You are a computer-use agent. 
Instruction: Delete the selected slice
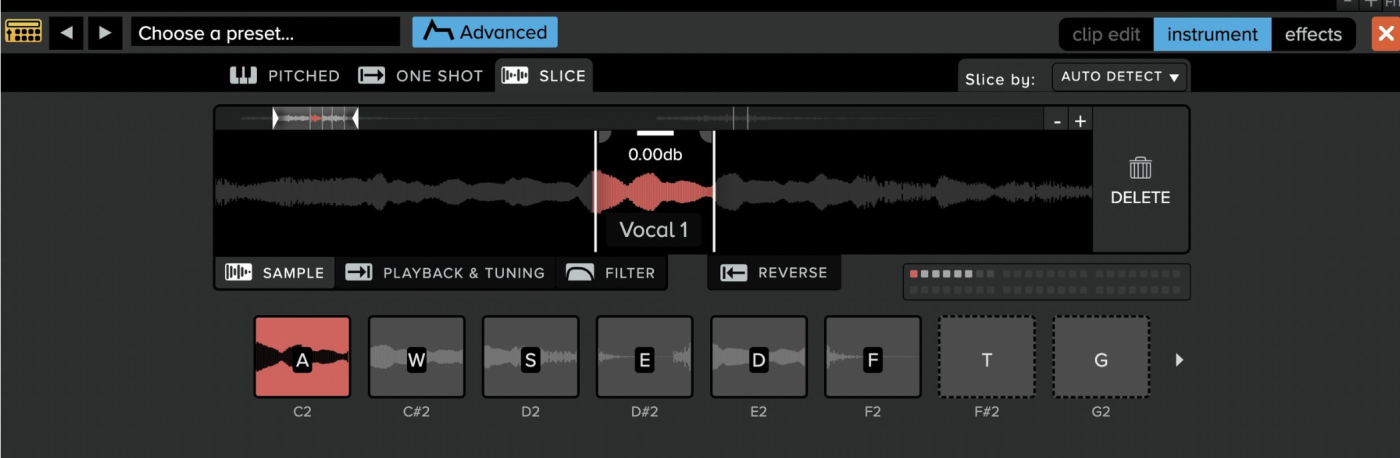click(1140, 180)
